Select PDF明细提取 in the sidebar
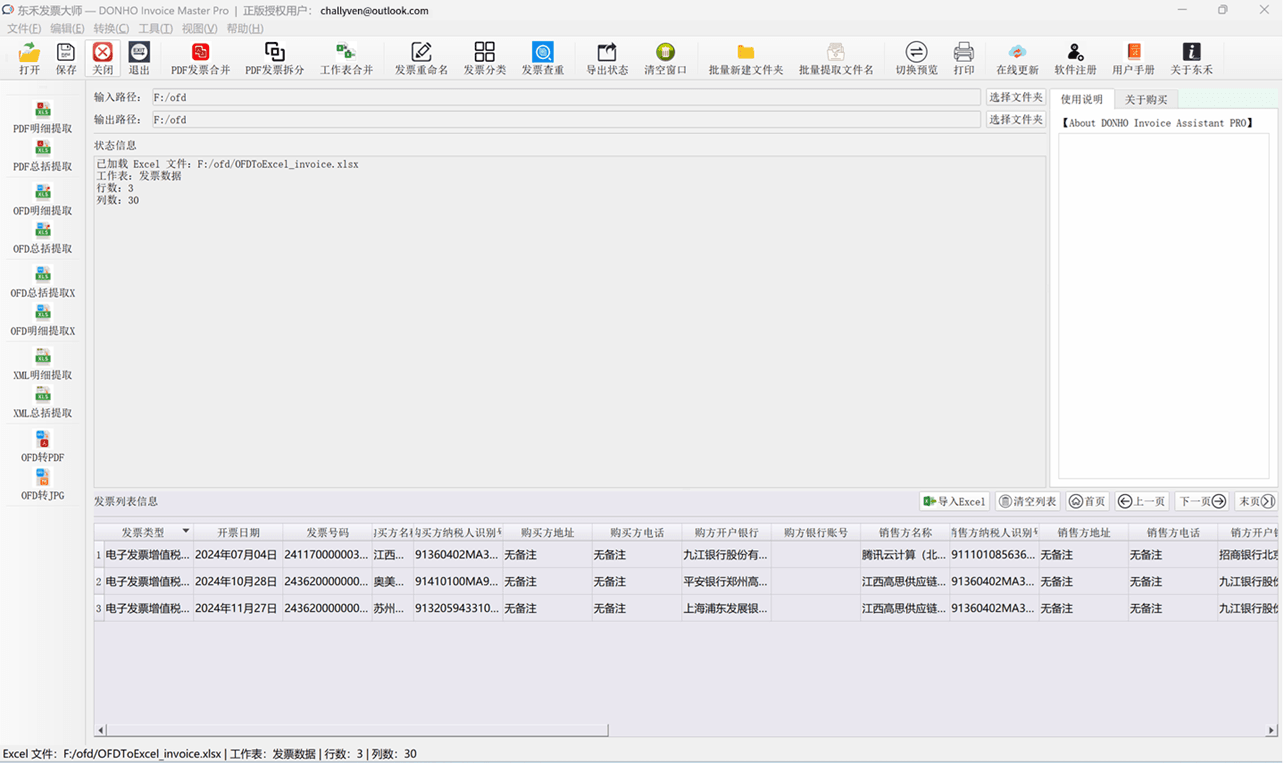 coord(43,118)
